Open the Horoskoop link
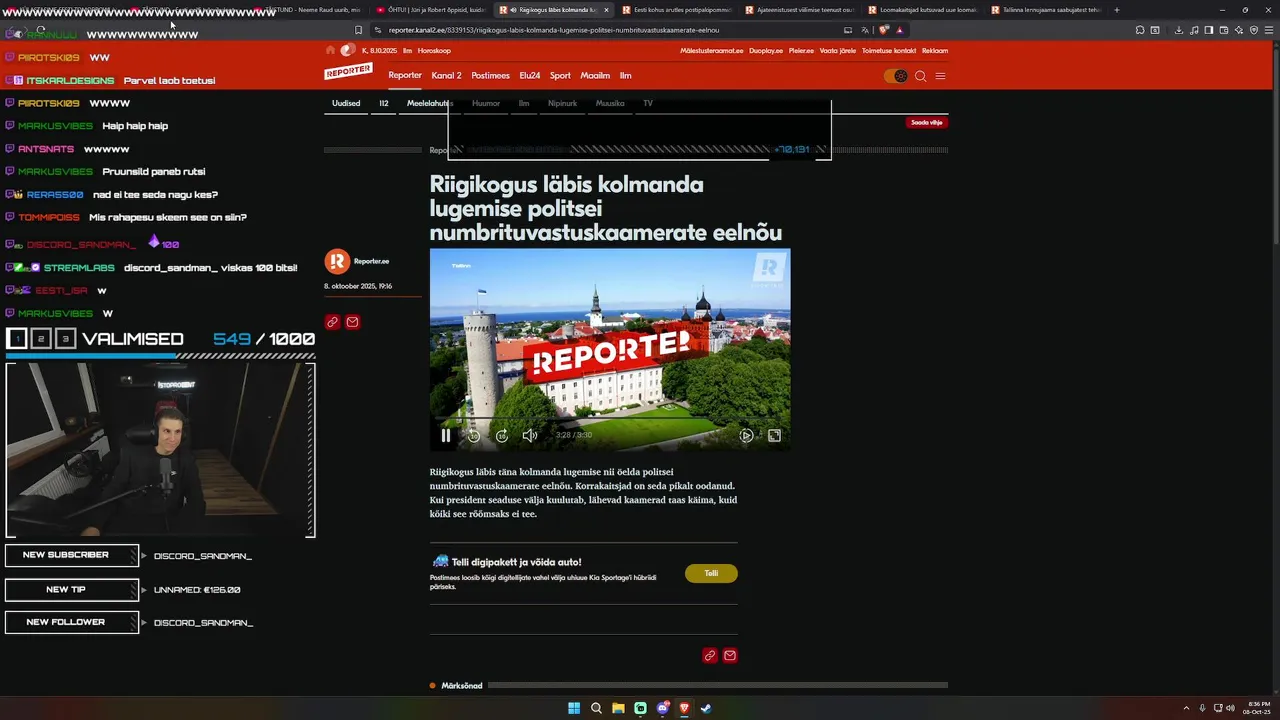Viewport: 1280px width, 720px height. coord(434,50)
